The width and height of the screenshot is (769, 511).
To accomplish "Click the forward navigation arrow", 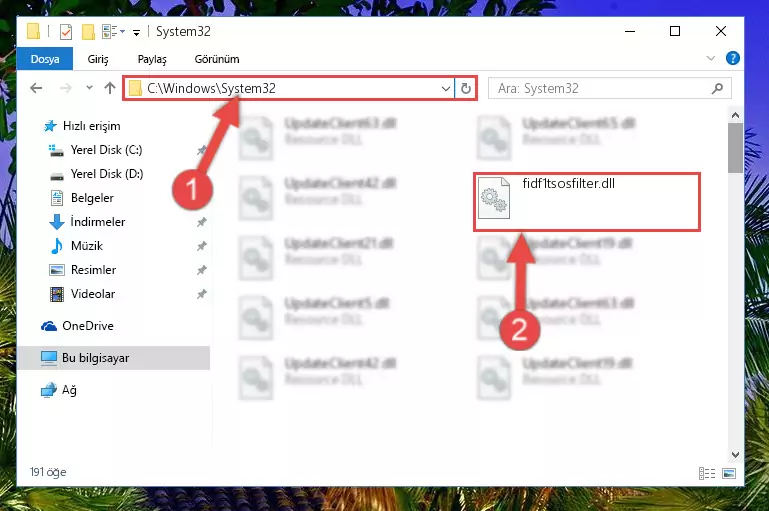I will 65,88.
